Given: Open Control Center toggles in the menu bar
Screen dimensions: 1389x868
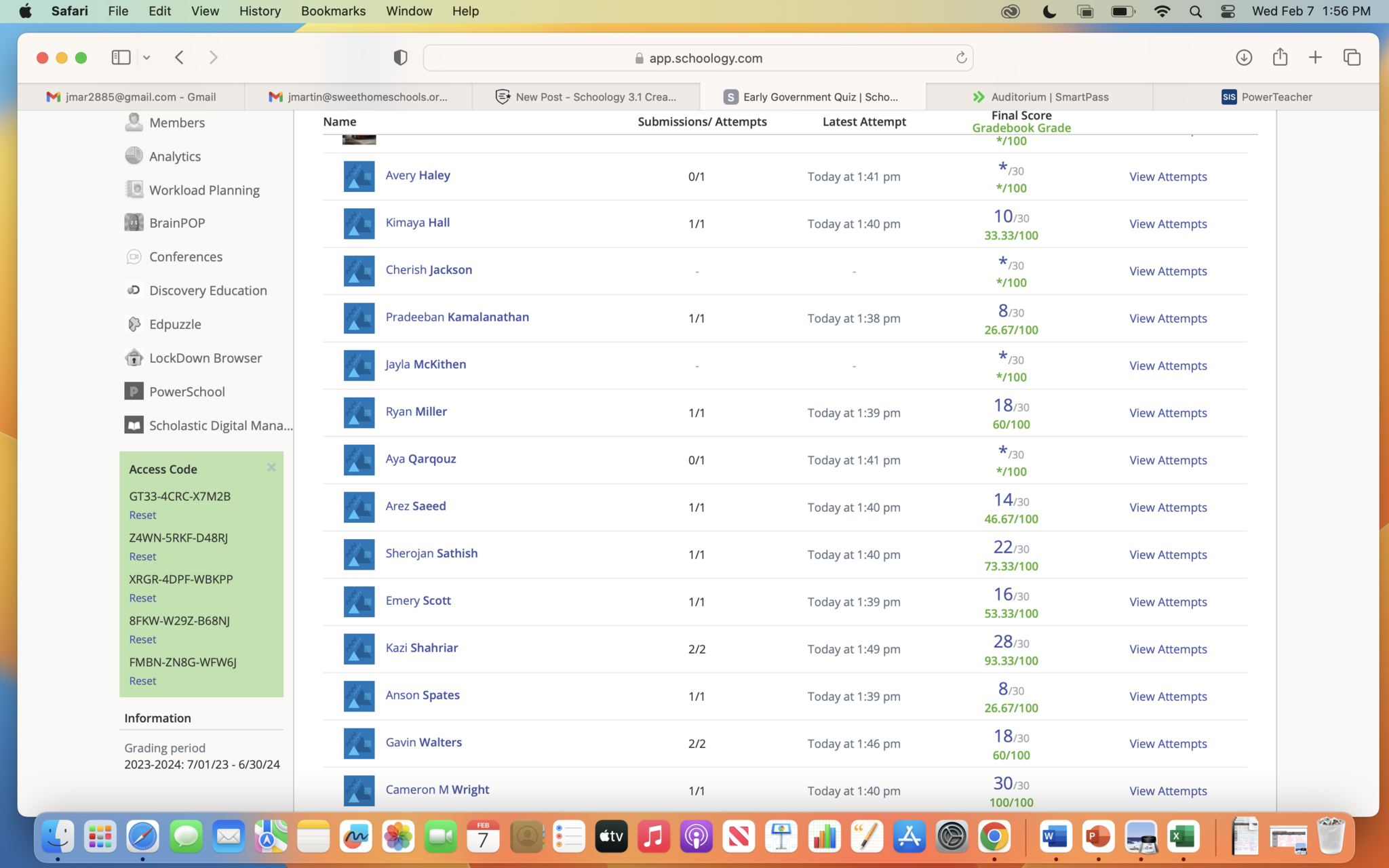Looking at the screenshot, I should pyautogui.click(x=1228, y=11).
